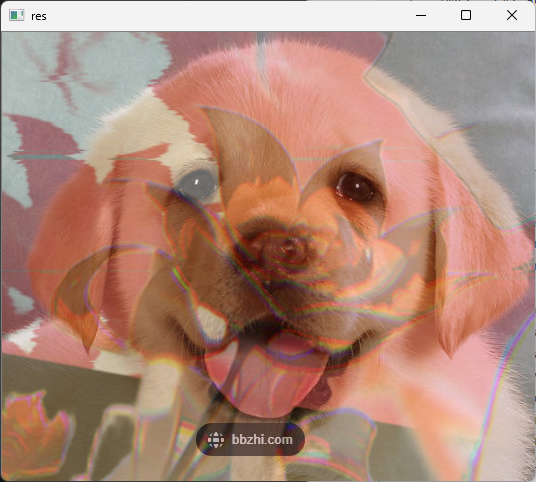The image size is (536, 482).
Task: Click the "res" window title text
Action: pos(39,16)
